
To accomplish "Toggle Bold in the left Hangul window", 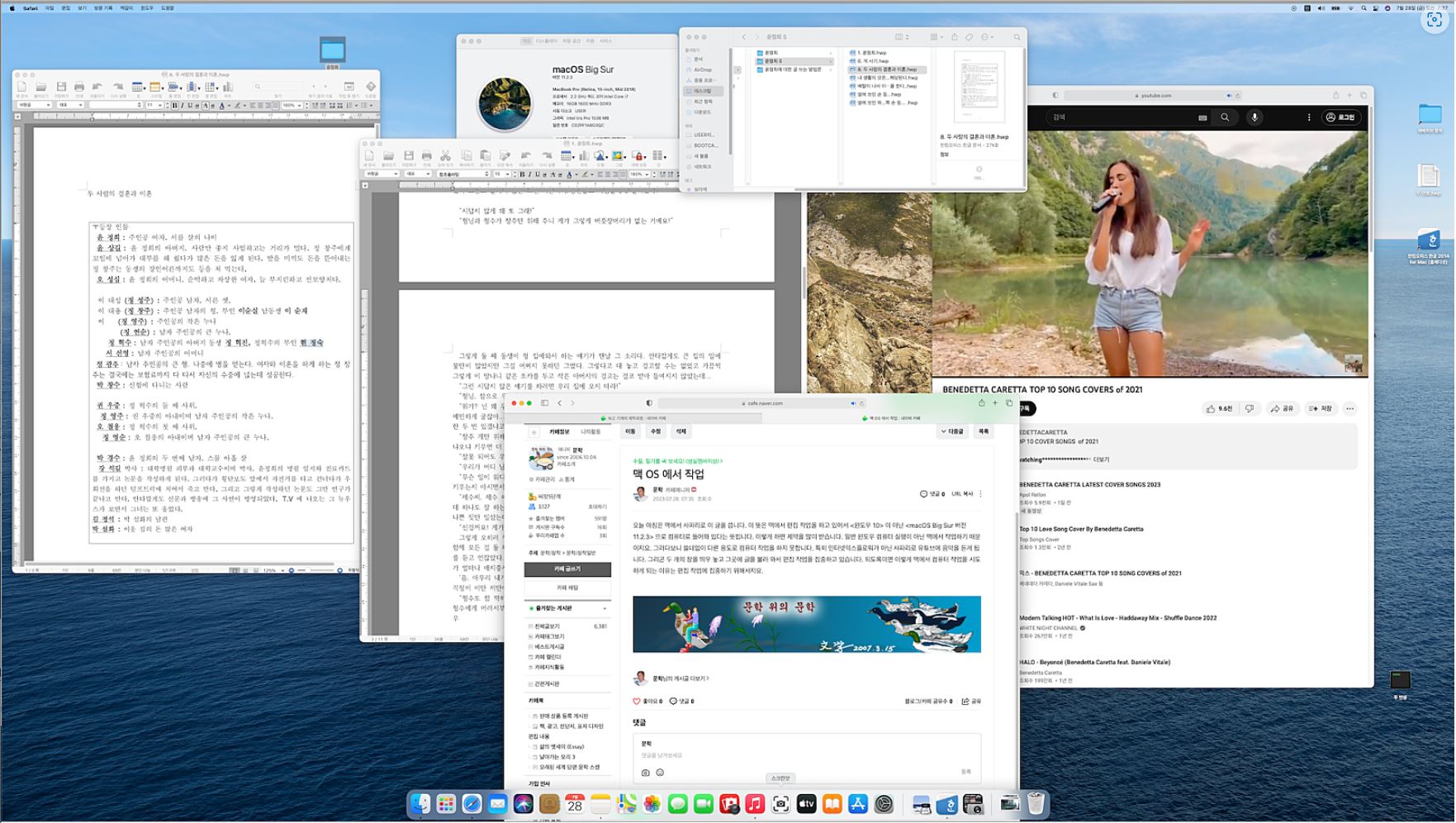I will 174,106.
